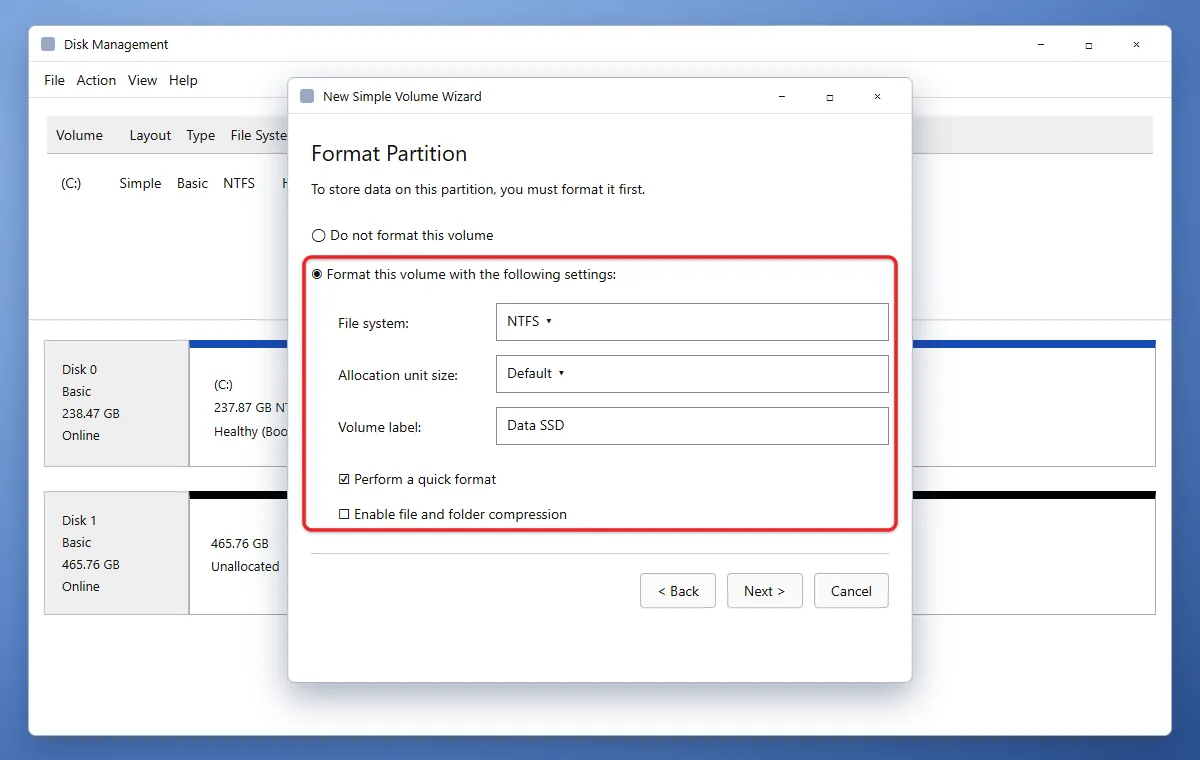
Task: Click the 'Volume label:' label
Action: click(x=380, y=428)
